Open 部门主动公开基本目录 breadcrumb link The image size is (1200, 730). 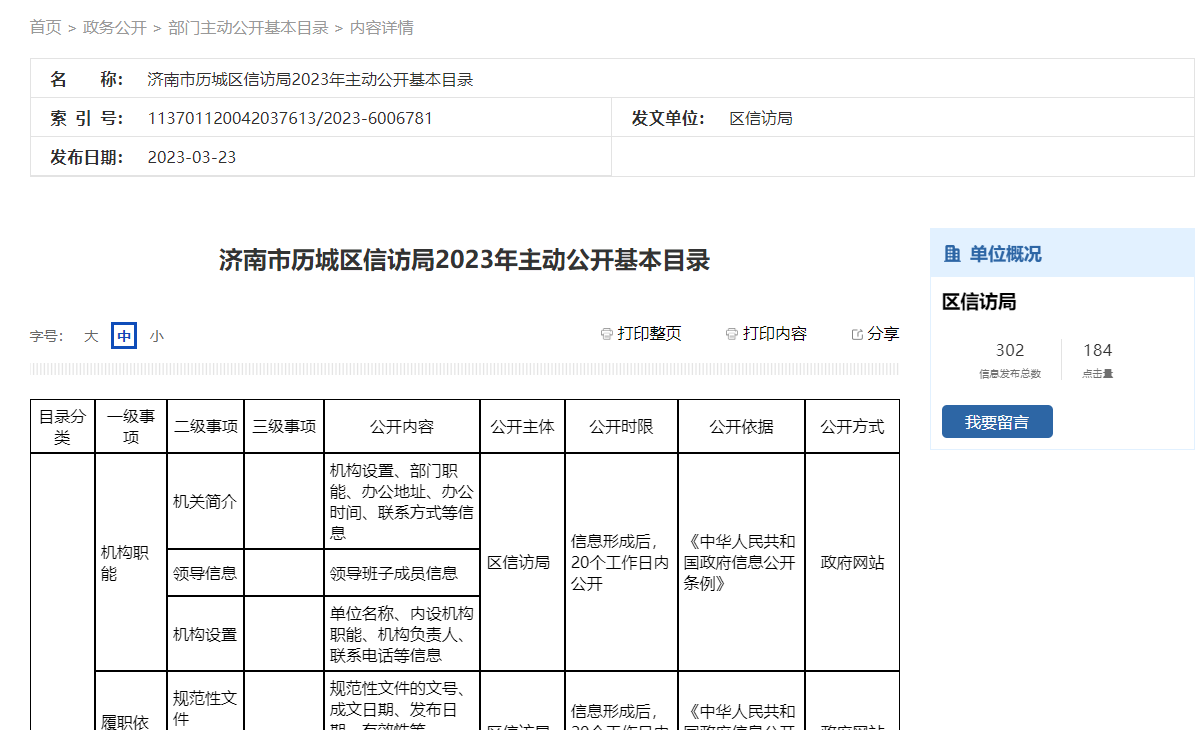[249, 28]
